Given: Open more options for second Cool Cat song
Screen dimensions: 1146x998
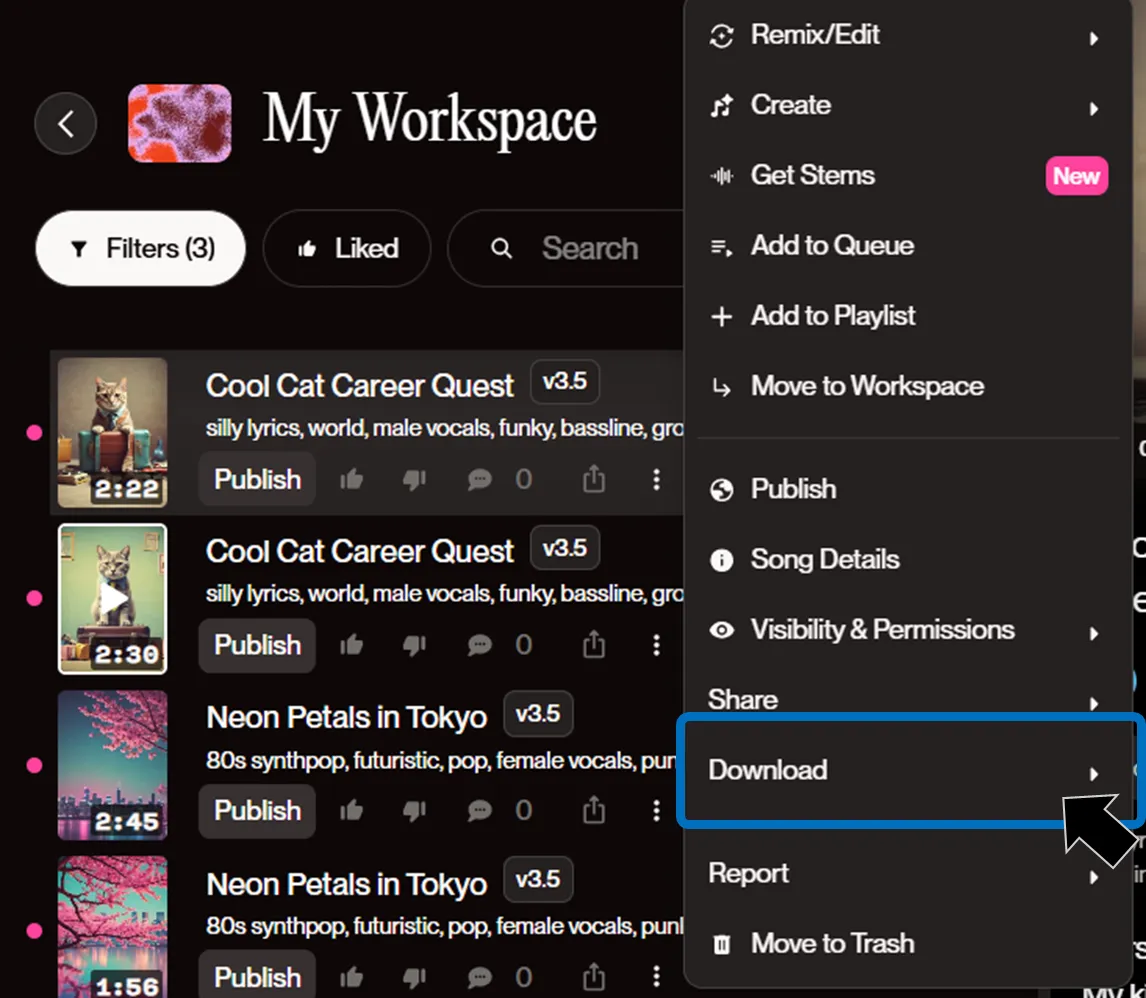Looking at the screenshot, I should [x=656, y=646].
